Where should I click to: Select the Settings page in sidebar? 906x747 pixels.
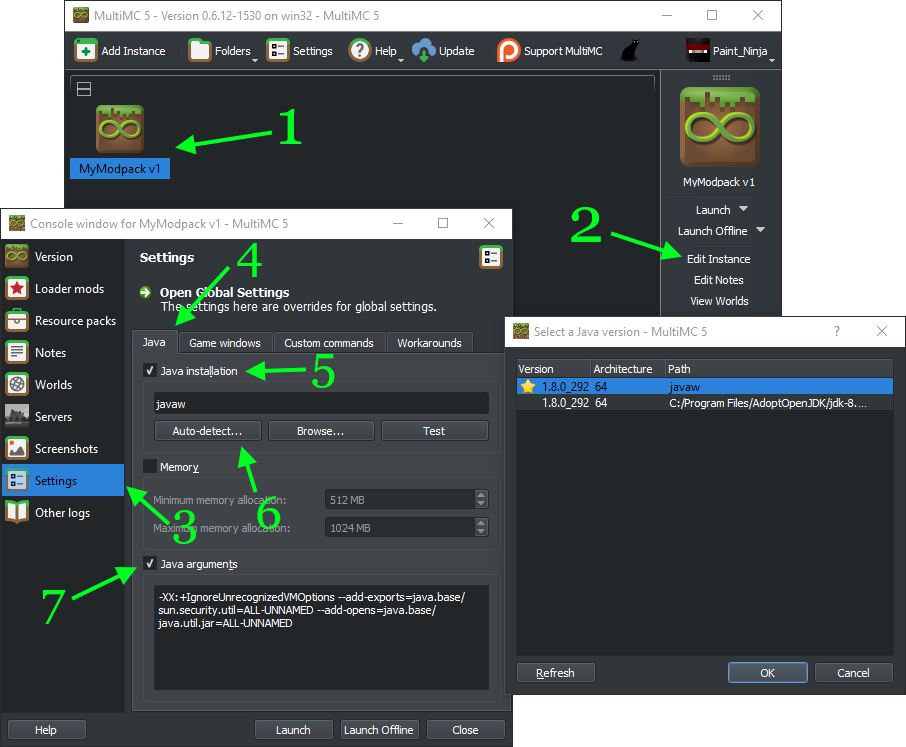tap(63, 480)
